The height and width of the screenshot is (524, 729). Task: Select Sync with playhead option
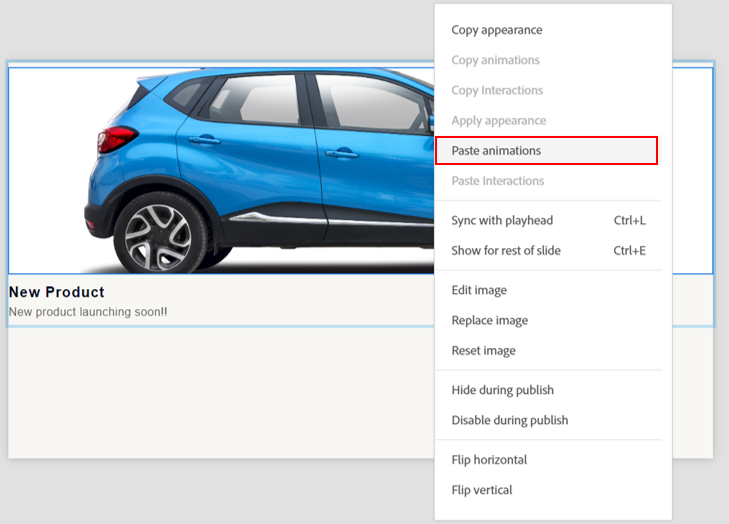click(x=502, y=220)
